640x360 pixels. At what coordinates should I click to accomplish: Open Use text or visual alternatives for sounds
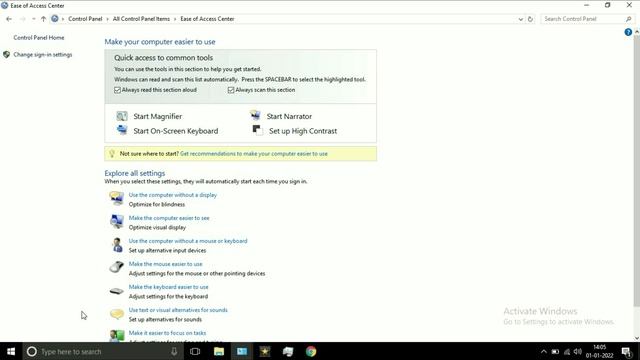click(178, 310)
